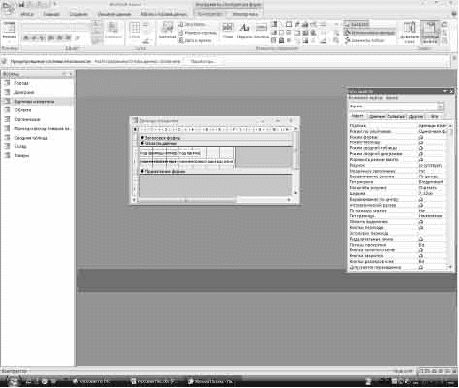The image size is (459, 388).
Task: Select the Label (Aa) control tool
Action: click(x=244, y=29)
